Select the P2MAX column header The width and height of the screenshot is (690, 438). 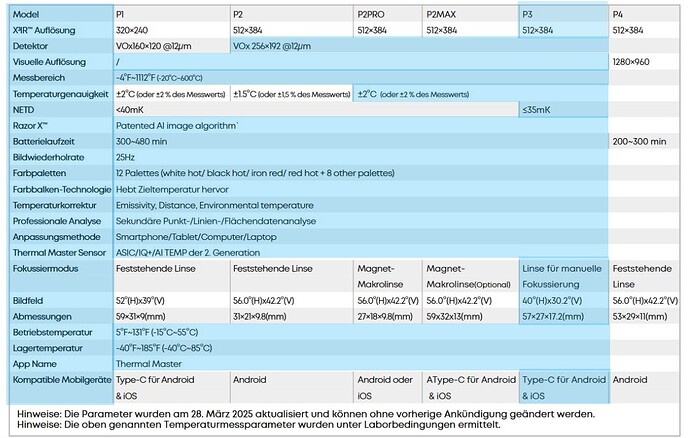441,15
